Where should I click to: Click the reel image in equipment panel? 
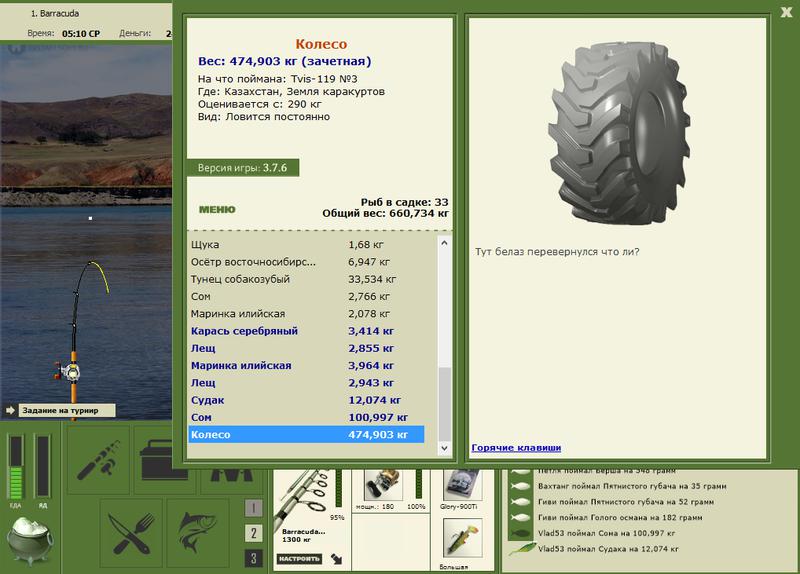point(383,485)
